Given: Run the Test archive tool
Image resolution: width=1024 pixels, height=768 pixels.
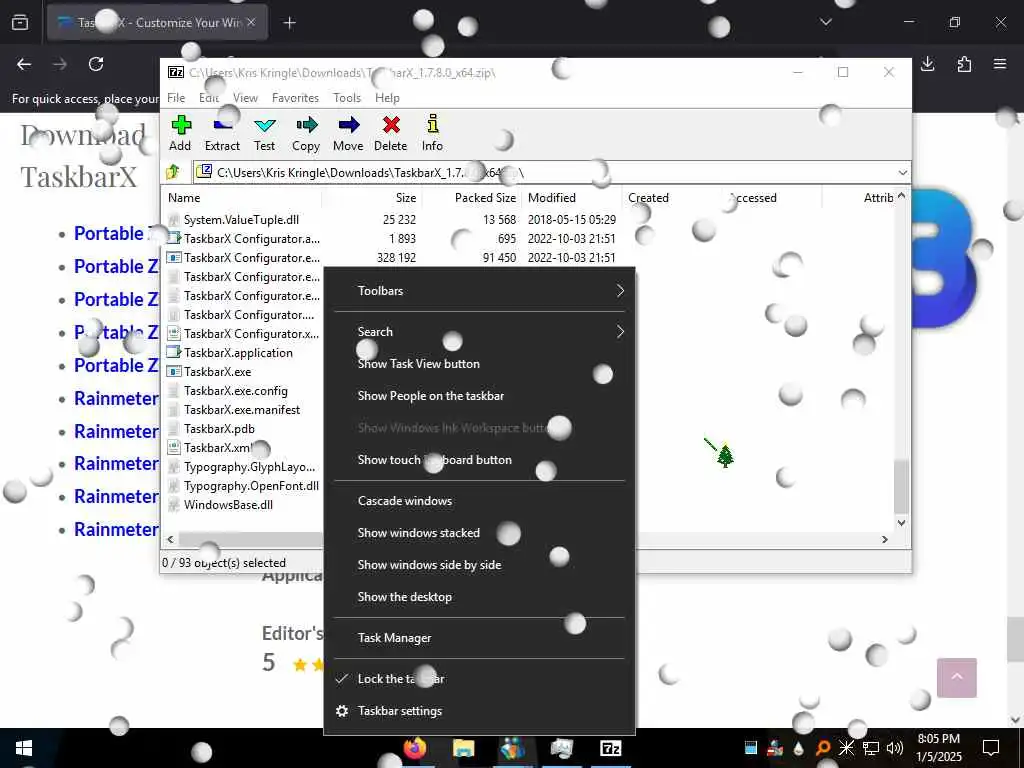Looking at the screenshot, I should click(264, 125).
